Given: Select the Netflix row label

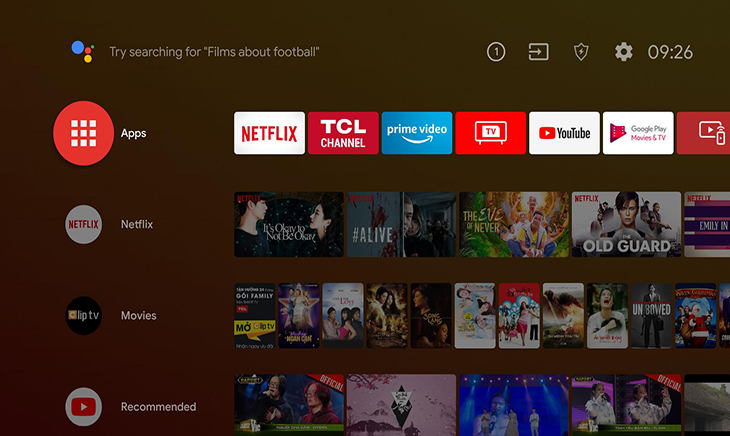Looking at the screenshot, I should 137,224.
